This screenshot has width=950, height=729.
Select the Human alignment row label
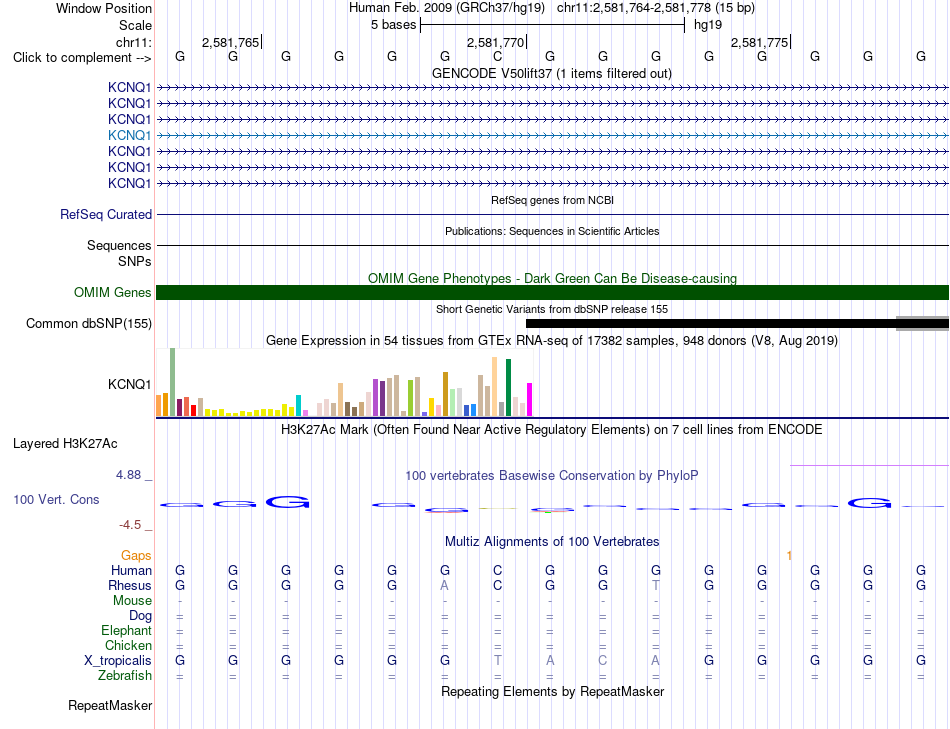(x=131, y=570)
